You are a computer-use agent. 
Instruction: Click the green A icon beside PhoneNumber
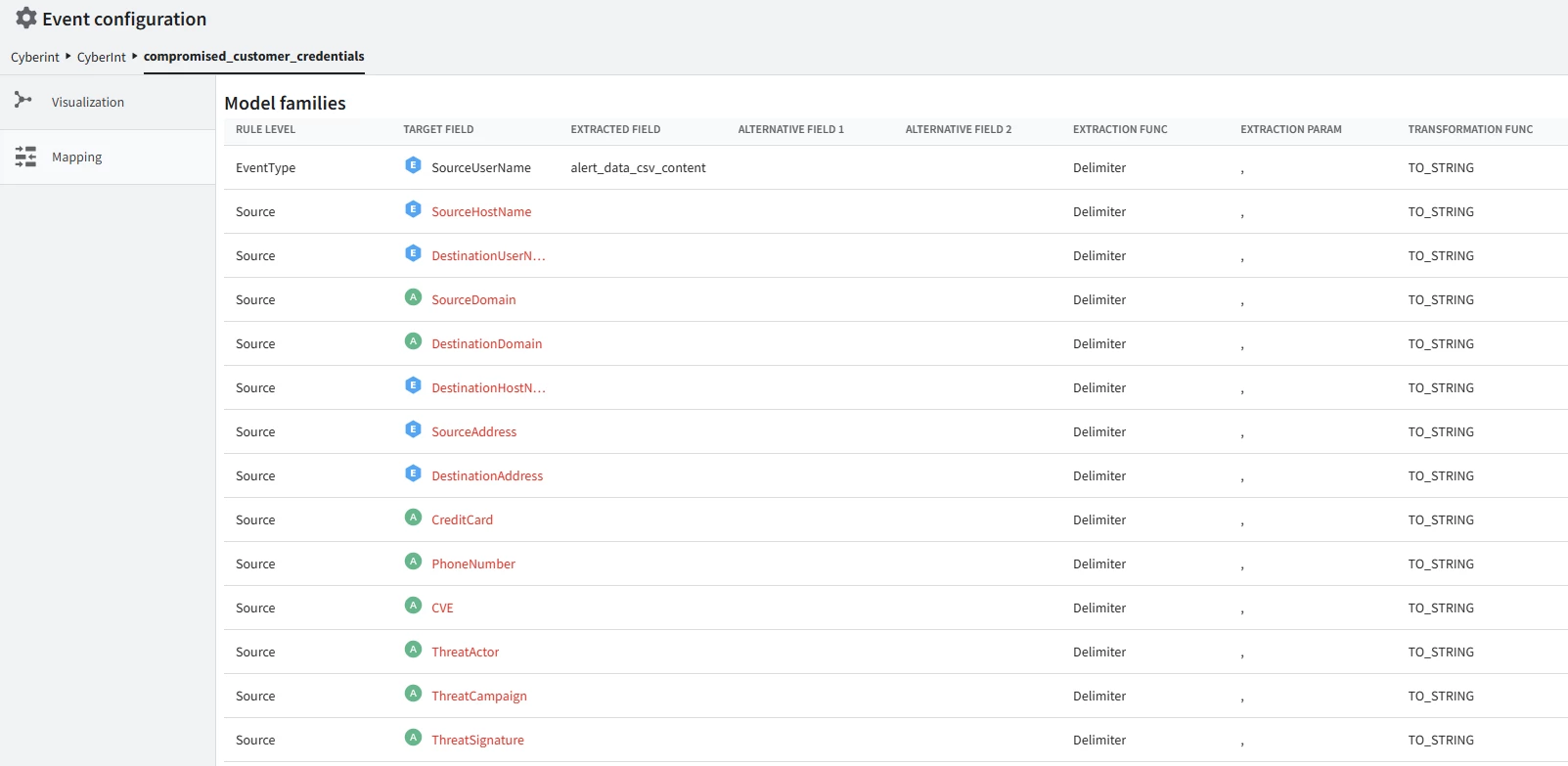click(413, 562)
